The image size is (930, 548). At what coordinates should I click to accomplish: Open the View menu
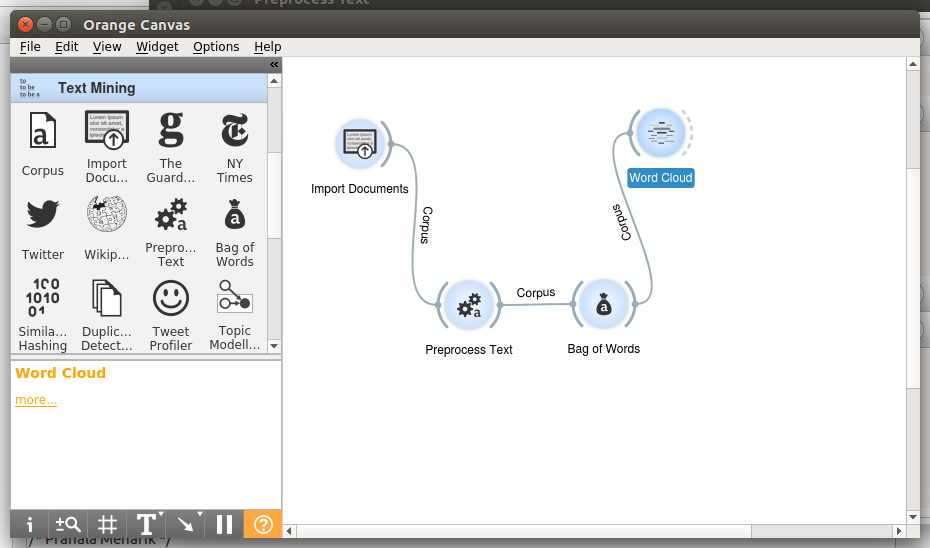(x=107, y=47)
